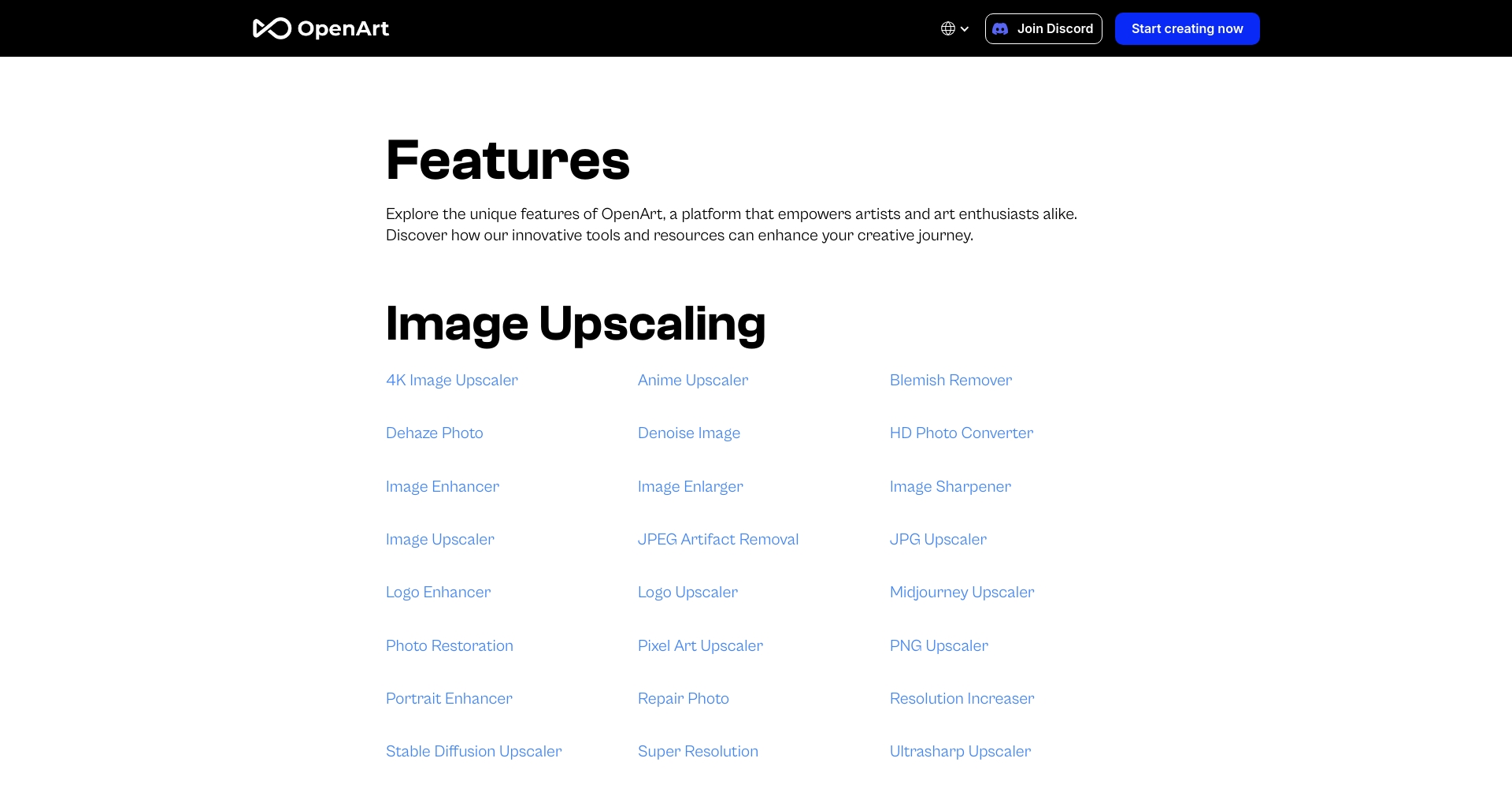Visit the Denoise Image page
1512x788 pixels.
coord(688,433)
